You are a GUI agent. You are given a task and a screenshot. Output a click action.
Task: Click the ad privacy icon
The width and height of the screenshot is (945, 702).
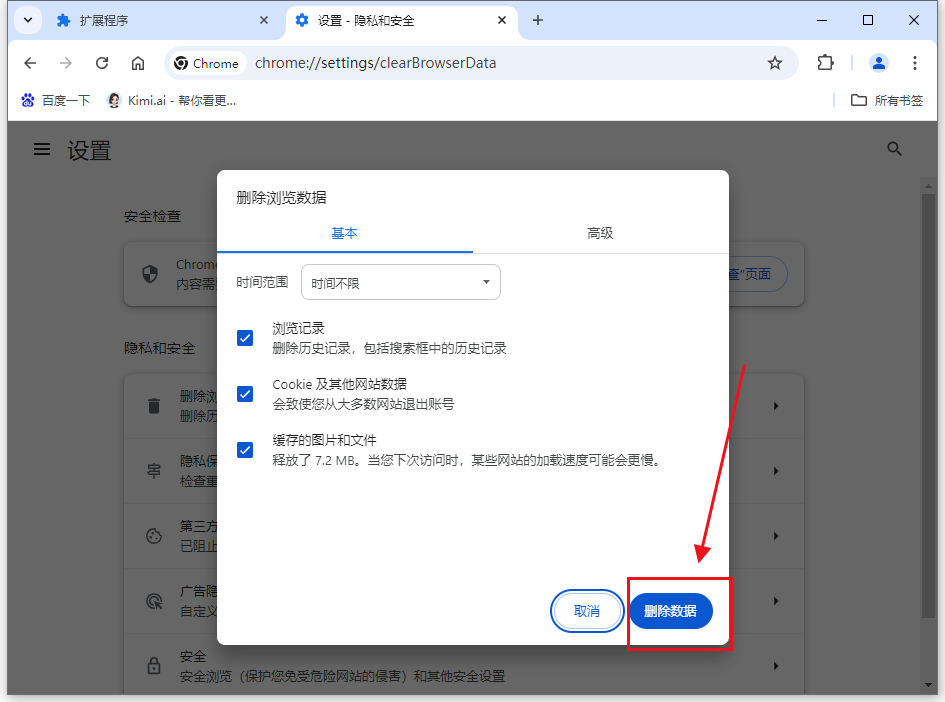tap(154, 601)
